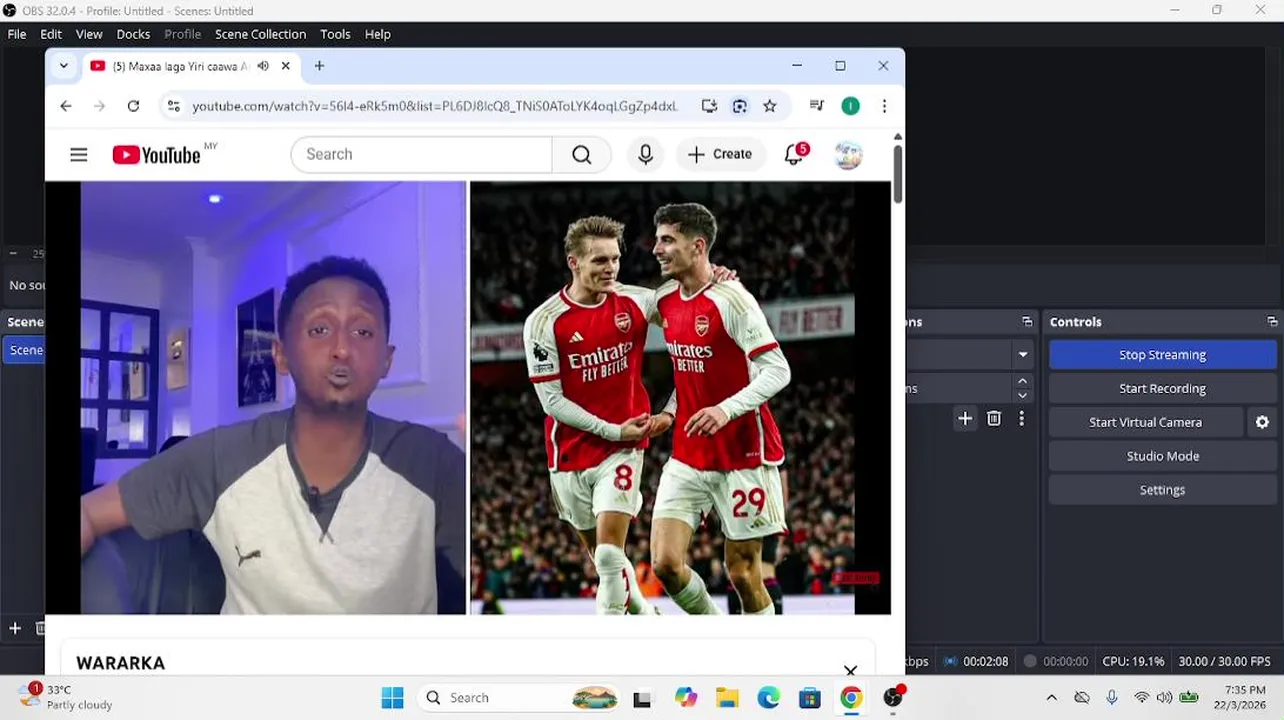Screen dimensions: 1284x720
Task: Go forward in Chrome
Action: (x=99, y=106)
